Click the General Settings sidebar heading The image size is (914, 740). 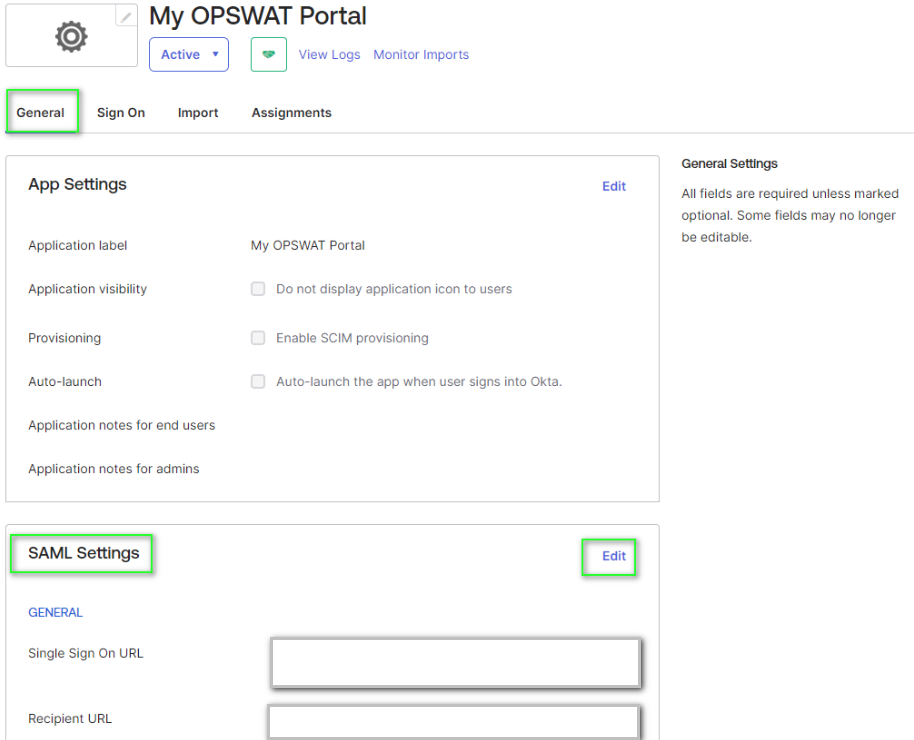(729, 163)
